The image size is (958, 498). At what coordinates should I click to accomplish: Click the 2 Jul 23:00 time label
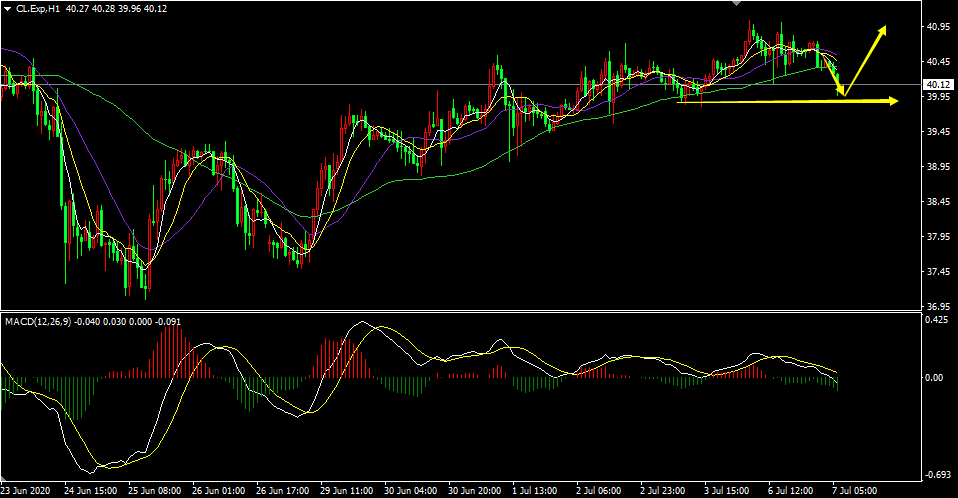[662, 491]
